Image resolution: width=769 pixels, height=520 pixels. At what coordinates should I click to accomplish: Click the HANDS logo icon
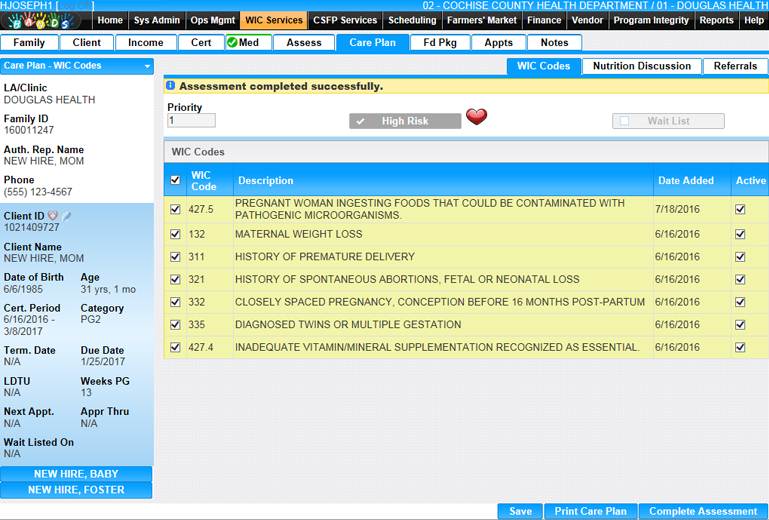(45, 21)
